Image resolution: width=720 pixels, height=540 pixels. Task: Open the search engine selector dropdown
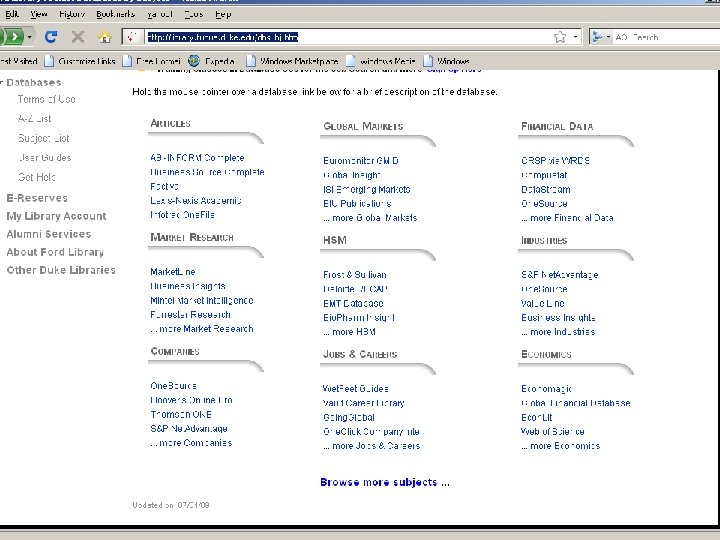click(x=601, y=37)
